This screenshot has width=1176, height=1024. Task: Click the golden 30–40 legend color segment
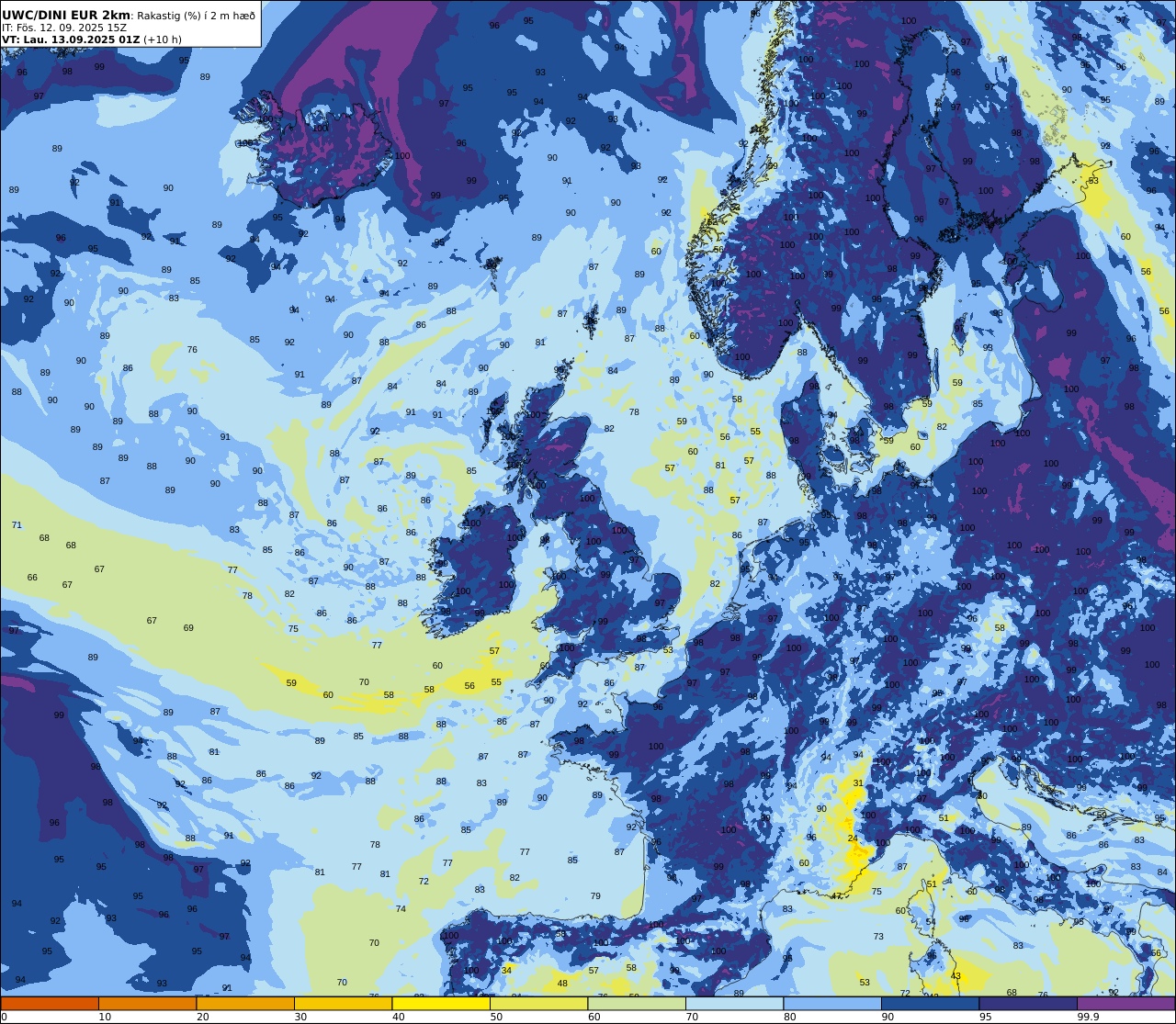coord(343,1004)
